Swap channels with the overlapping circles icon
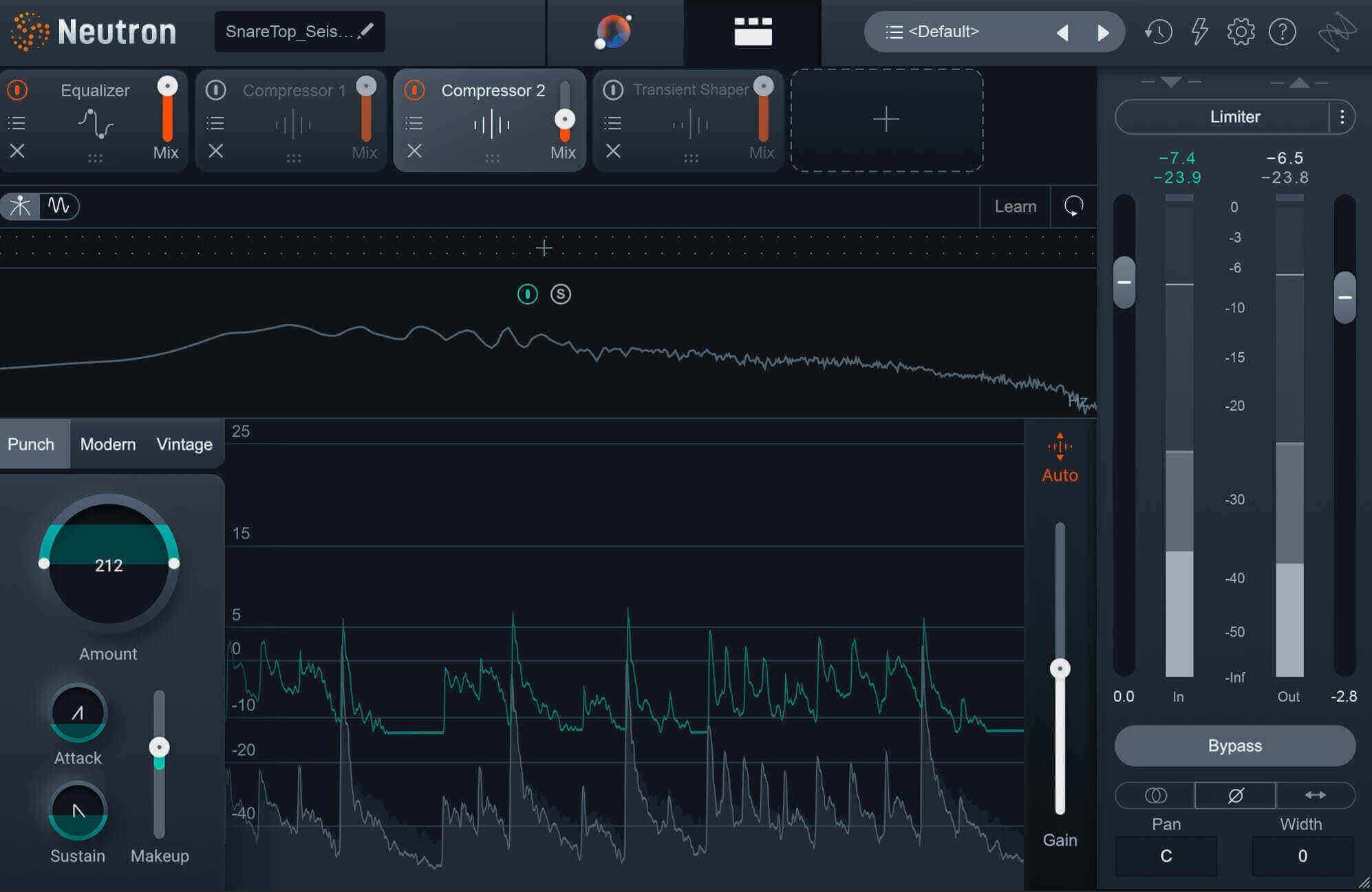The width and height of the screenshot is (1372, 892). click(1155, 795)
